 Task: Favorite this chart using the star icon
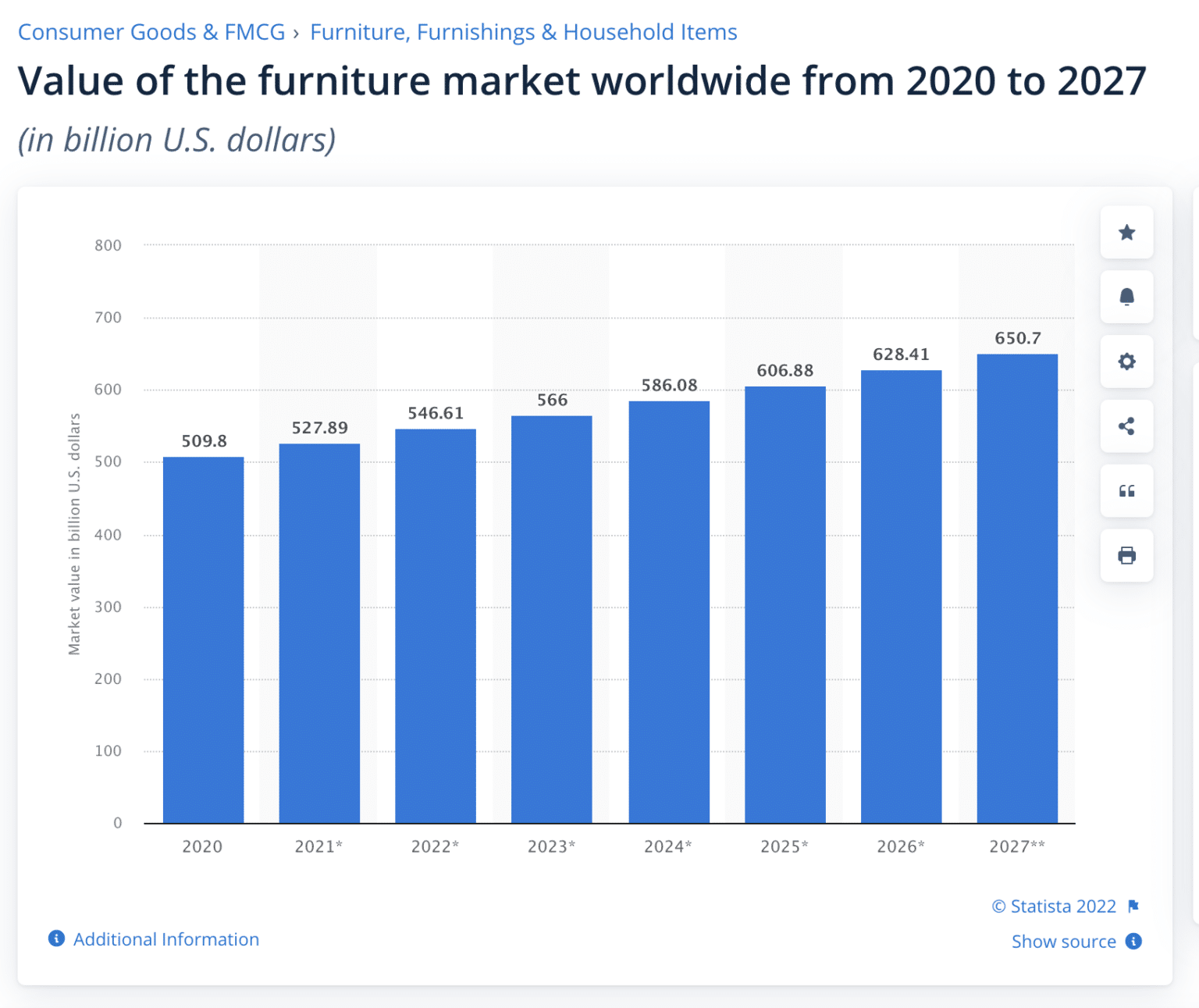tap(1126, 233)
